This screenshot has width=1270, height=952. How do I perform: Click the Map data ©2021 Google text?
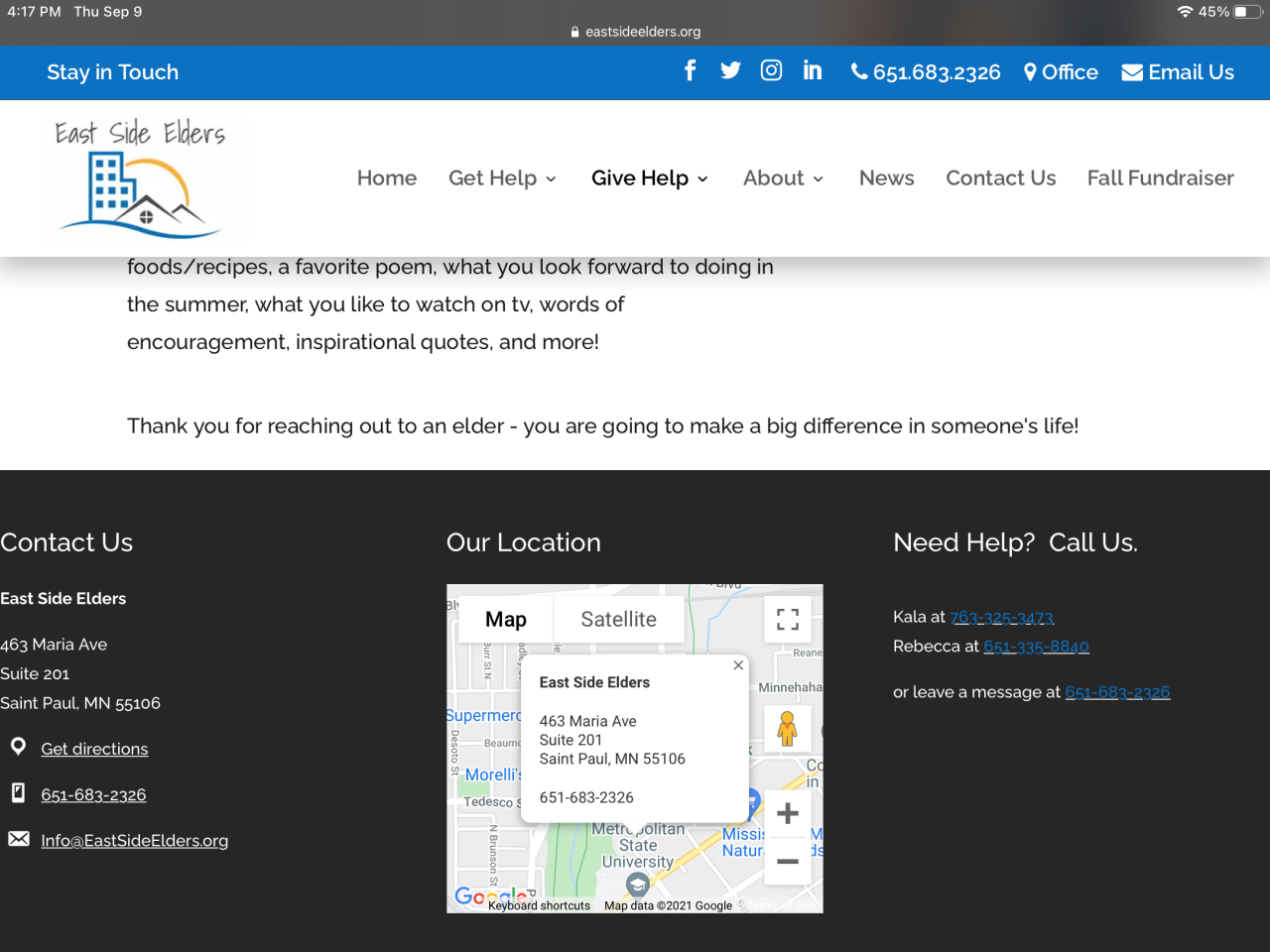tap(669, 905)
